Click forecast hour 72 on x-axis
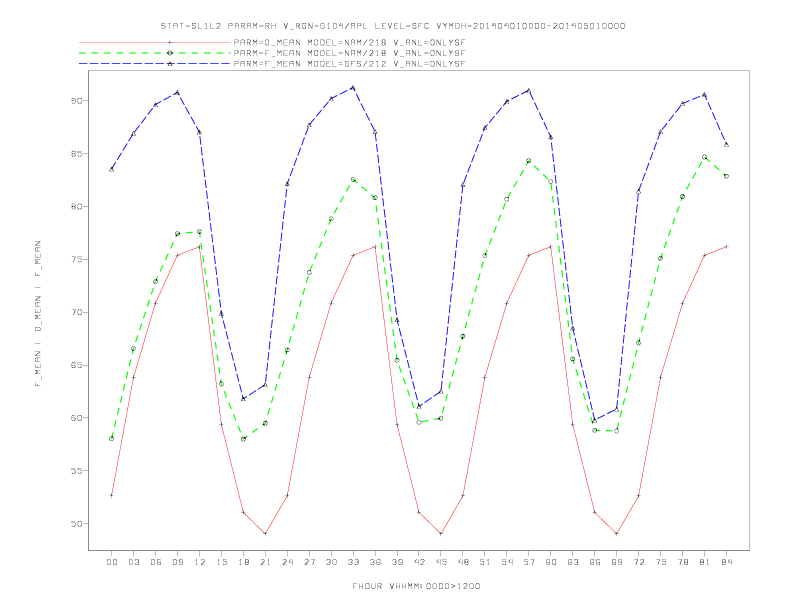Viewport: 792px width, 612px height. click(x=638, y=562)
